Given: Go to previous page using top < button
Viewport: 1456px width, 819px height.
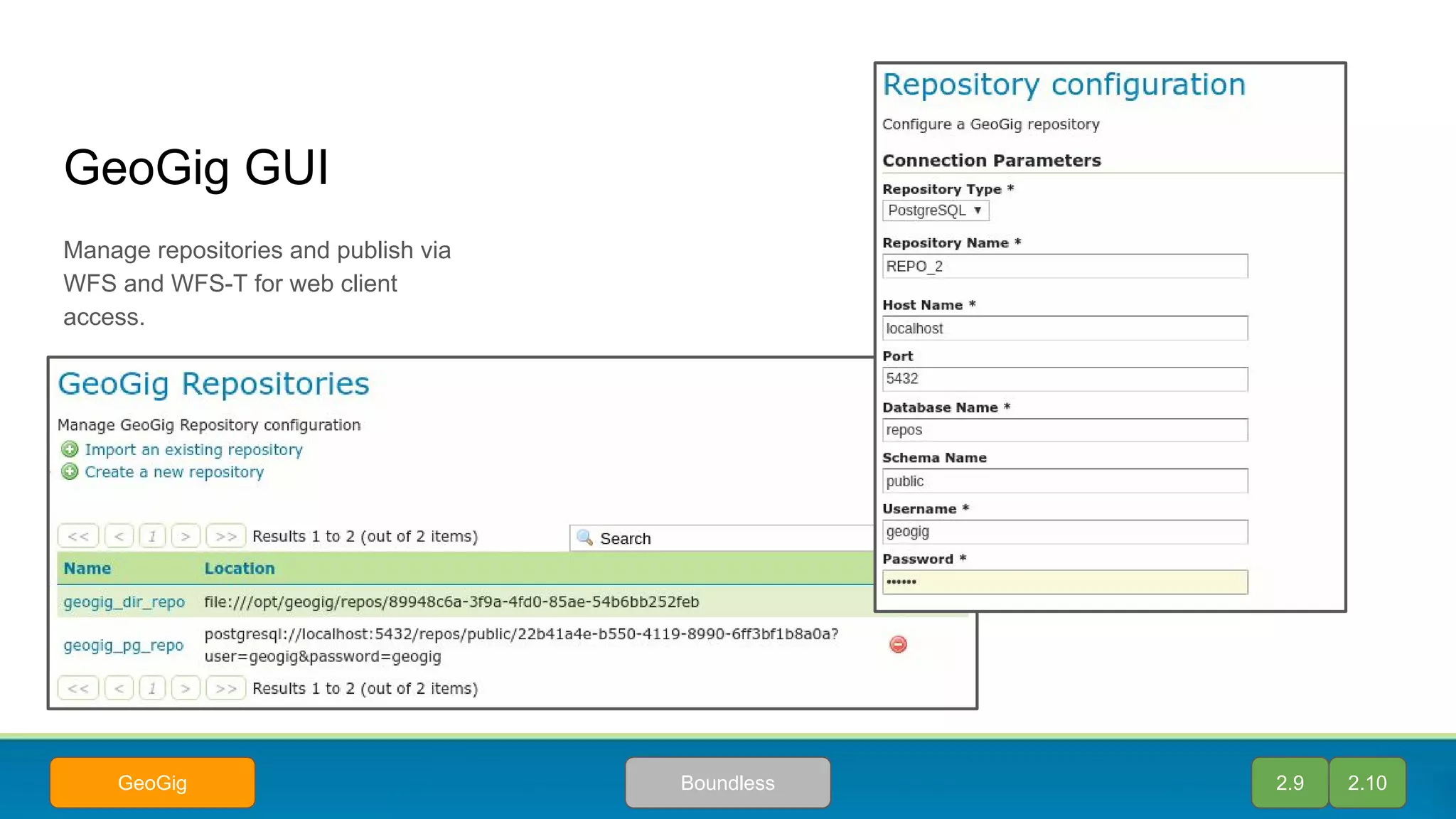Looking at the screenshot, I should click(119, 536).
